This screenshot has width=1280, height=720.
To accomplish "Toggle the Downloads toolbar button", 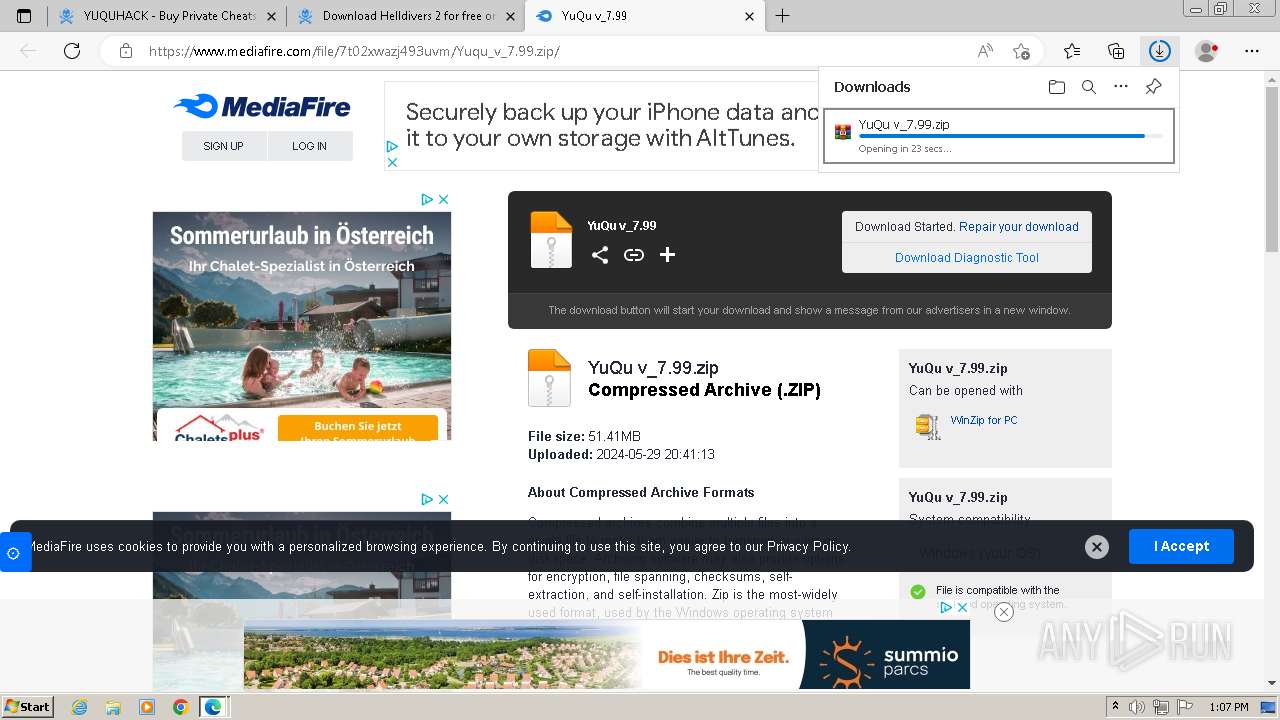I will click(1160, 51).
